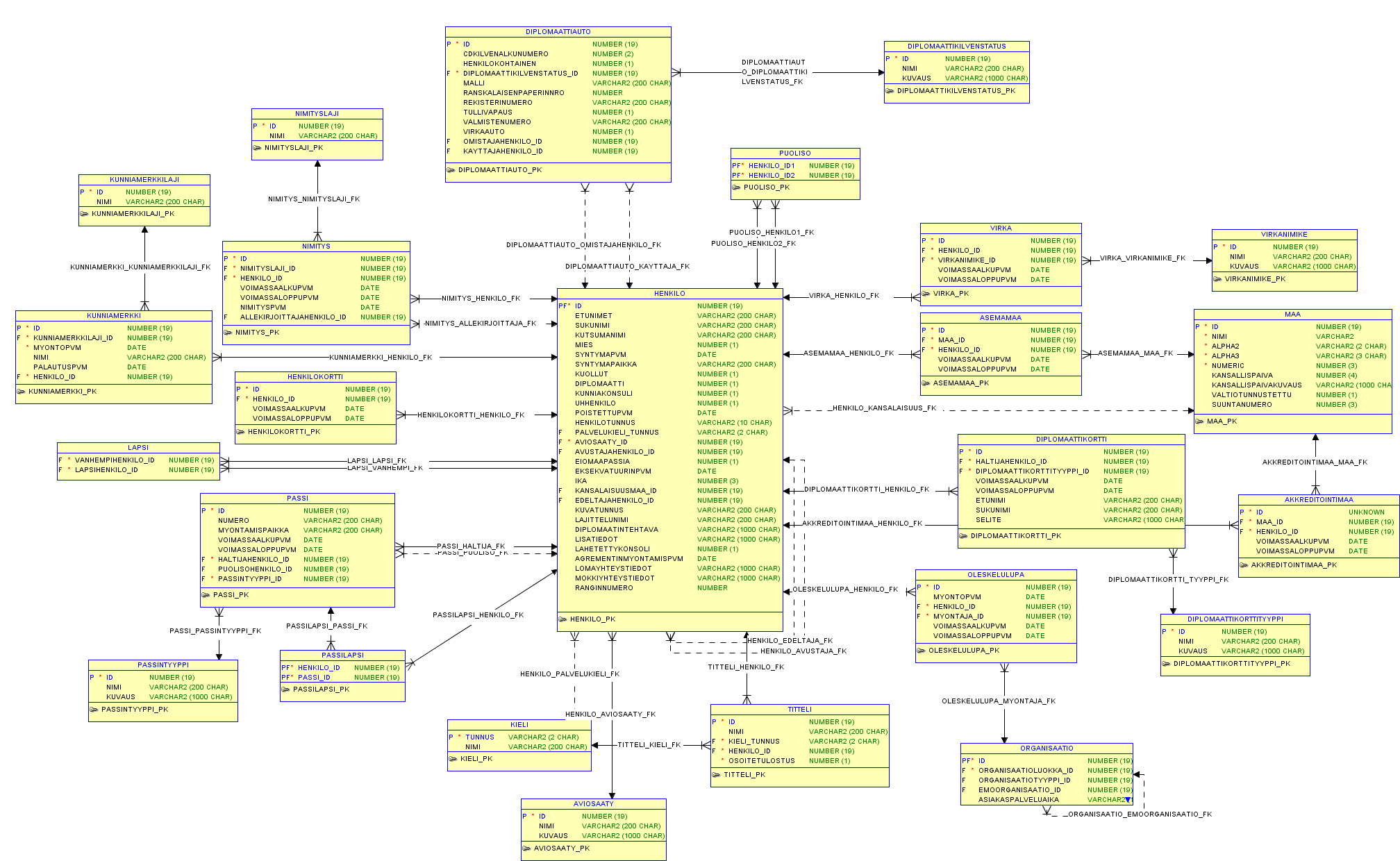Click the AKKREDITOINTIMAA_MAA_FK relationship label
This screenshot has width=1400, height=861.
tap(1315, 462)
